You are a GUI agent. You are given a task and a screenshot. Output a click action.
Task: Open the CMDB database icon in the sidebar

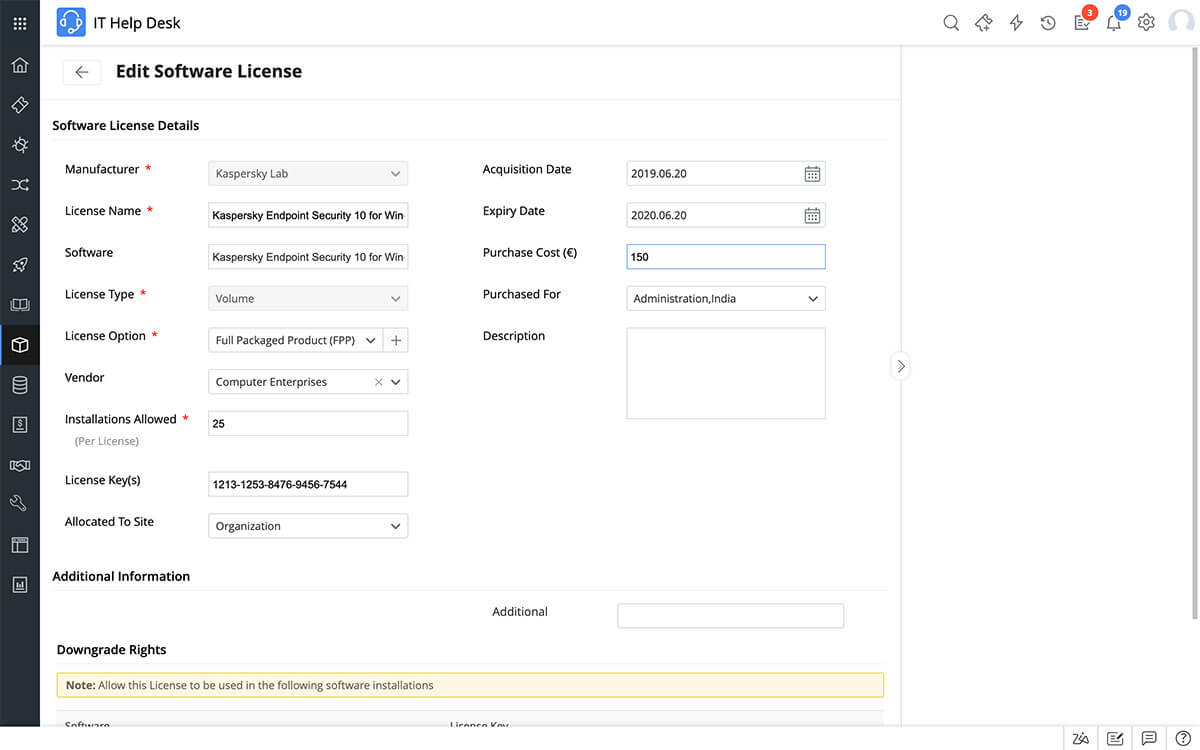point(19,384)
